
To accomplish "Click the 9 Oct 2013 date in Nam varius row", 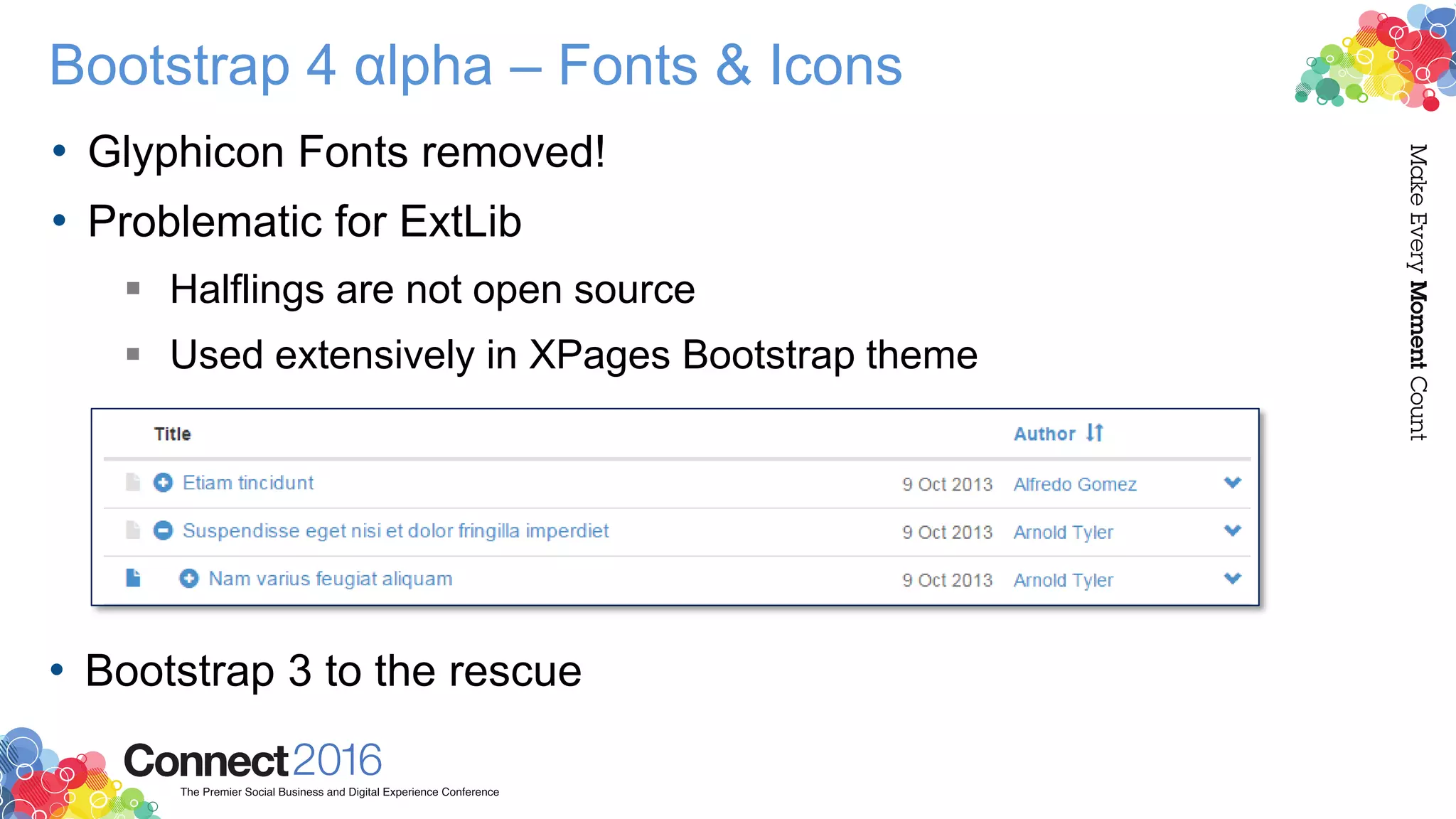I will click(x=947, y=580).
